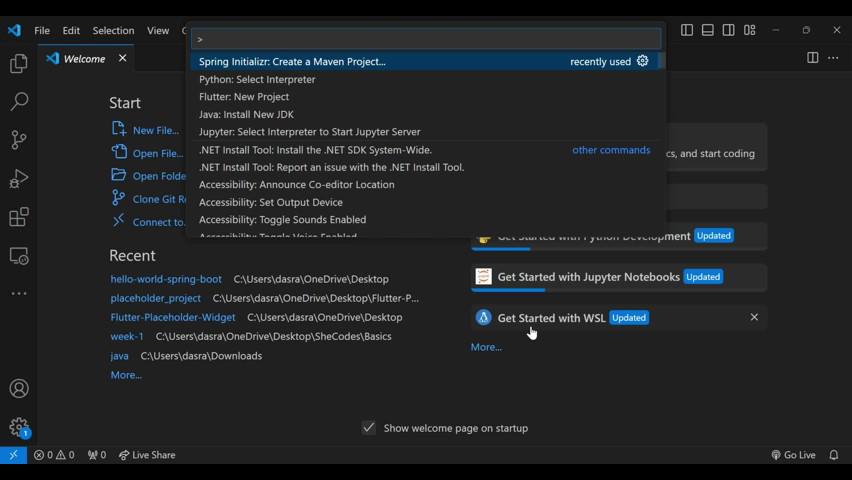Open the View menu
Screen dimensions: 852x480
tap(158, 31)
